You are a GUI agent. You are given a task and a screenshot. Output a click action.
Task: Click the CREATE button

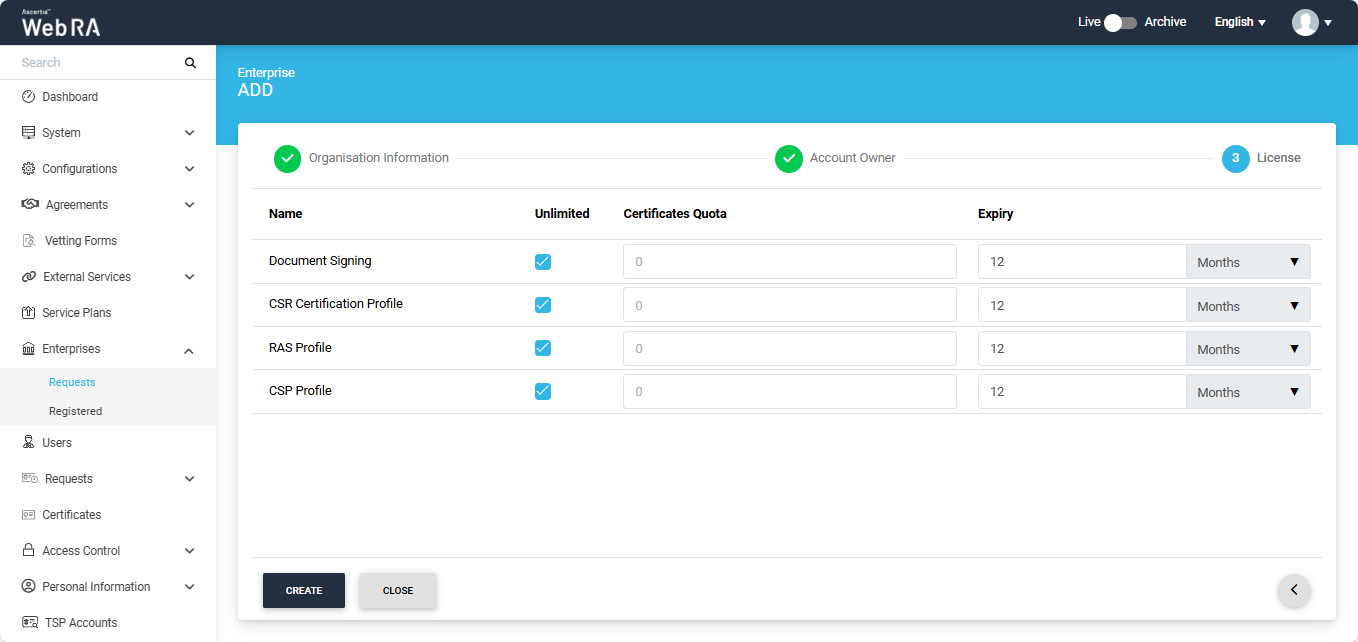pos(304,590)
